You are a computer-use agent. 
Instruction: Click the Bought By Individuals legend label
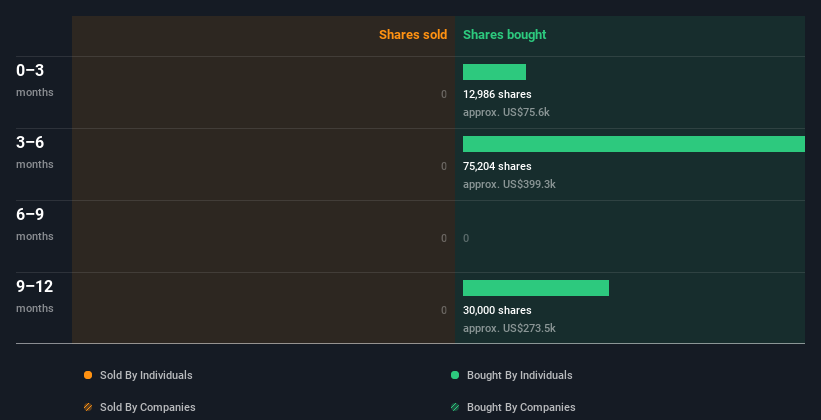tap(519, 375)
